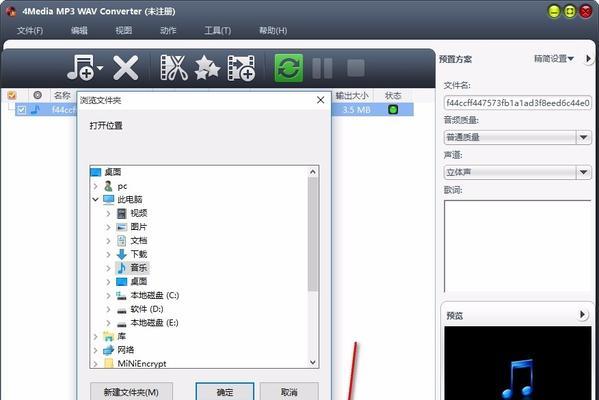Click the 输出大小 column header

(x=352, y=96)
